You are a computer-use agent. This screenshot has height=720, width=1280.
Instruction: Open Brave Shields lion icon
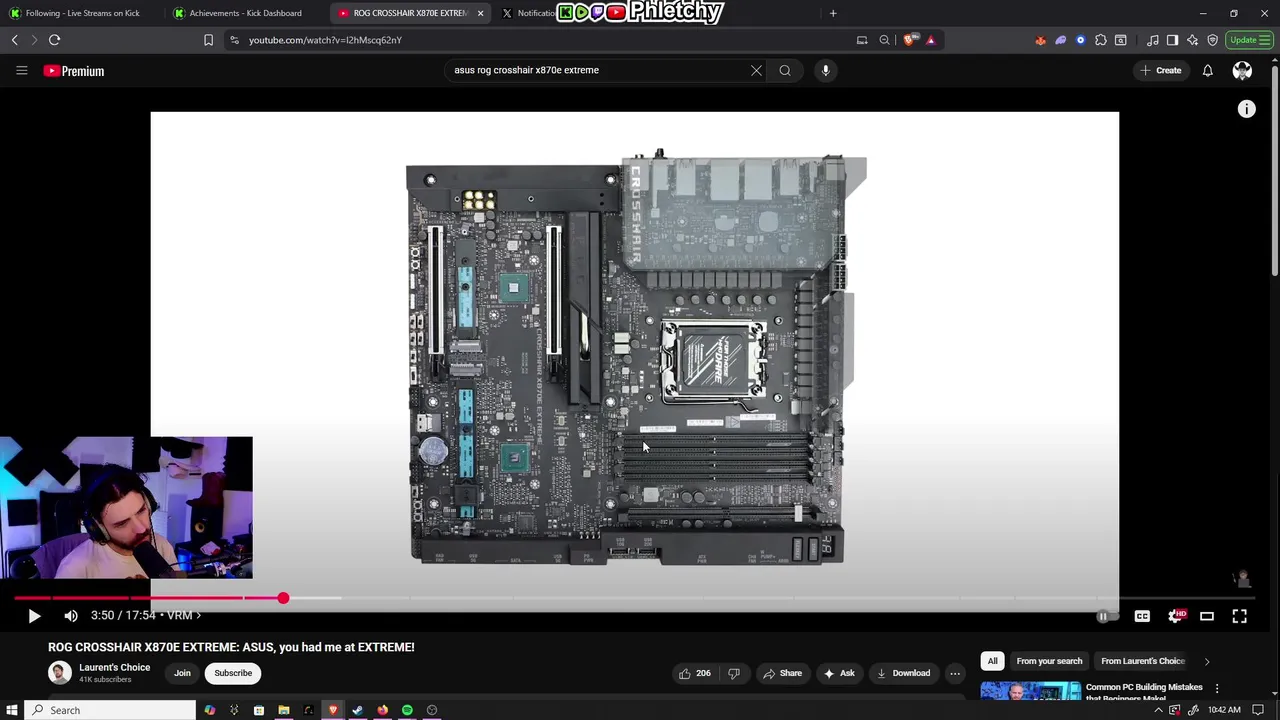909,40
